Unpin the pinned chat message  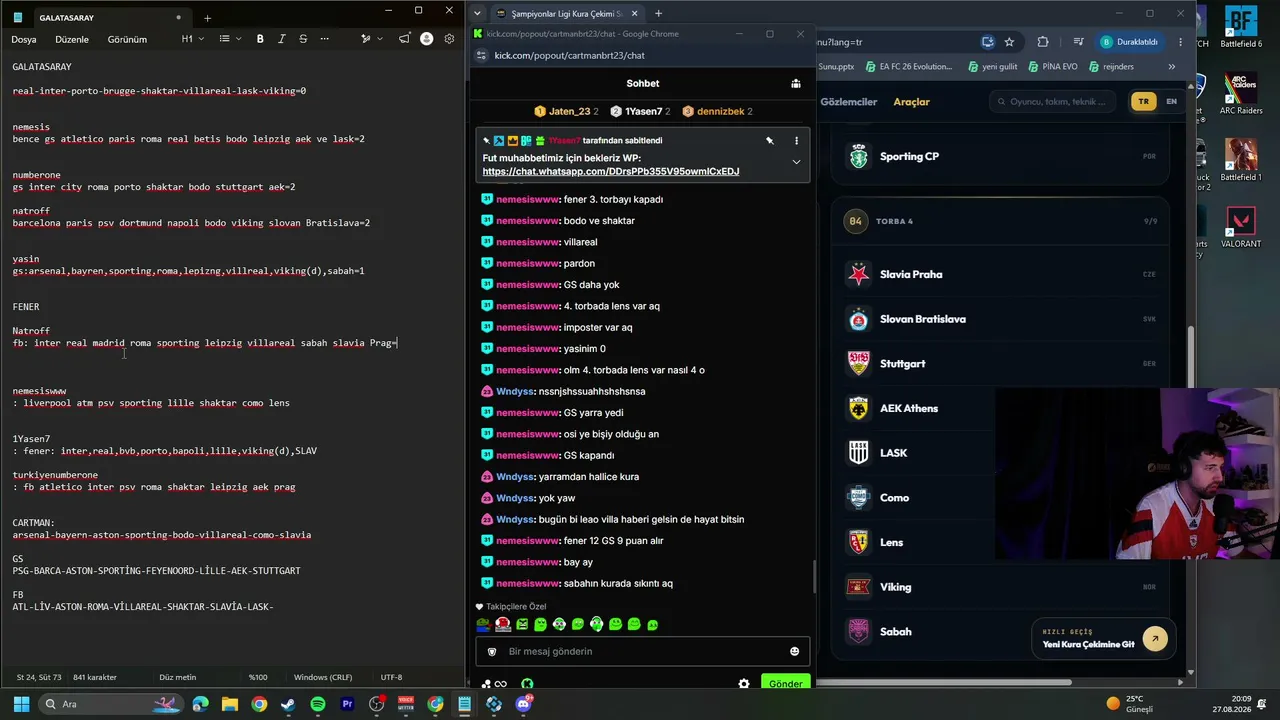pyautogui.click(x=770, y=141)
